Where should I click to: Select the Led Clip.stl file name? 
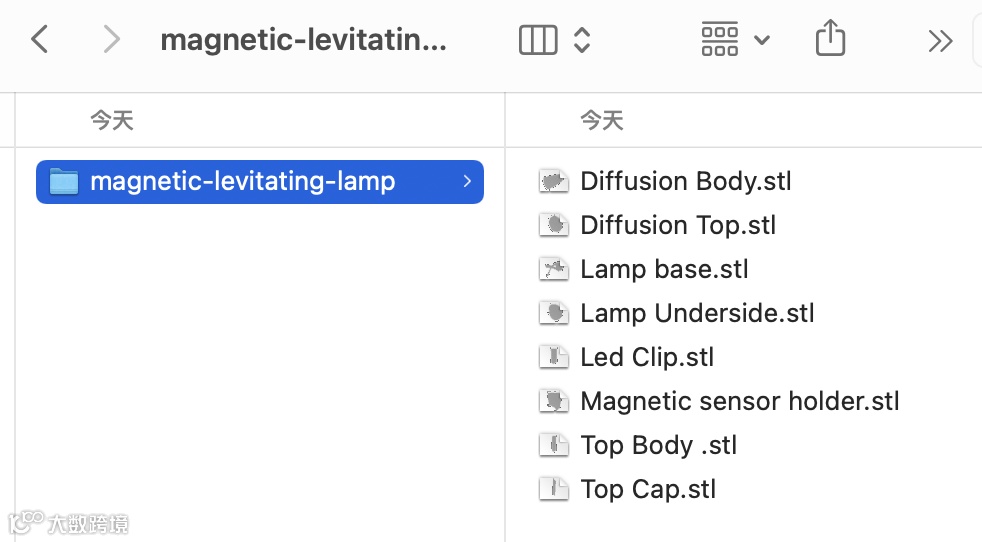(647, 357)
